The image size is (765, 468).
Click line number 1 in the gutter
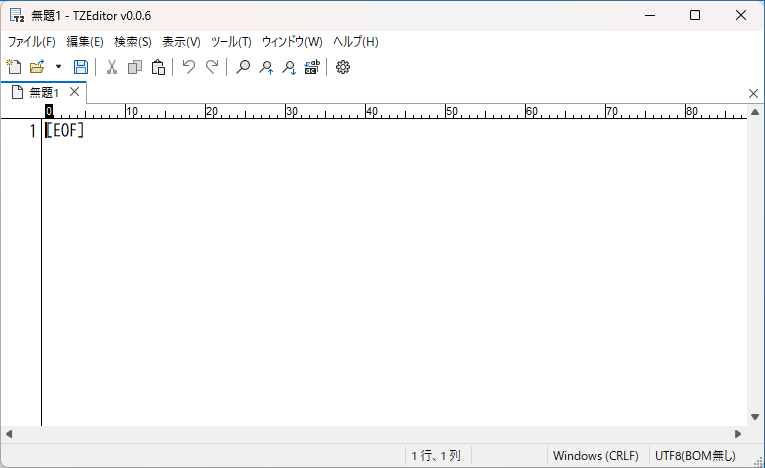tap(32, 131)
